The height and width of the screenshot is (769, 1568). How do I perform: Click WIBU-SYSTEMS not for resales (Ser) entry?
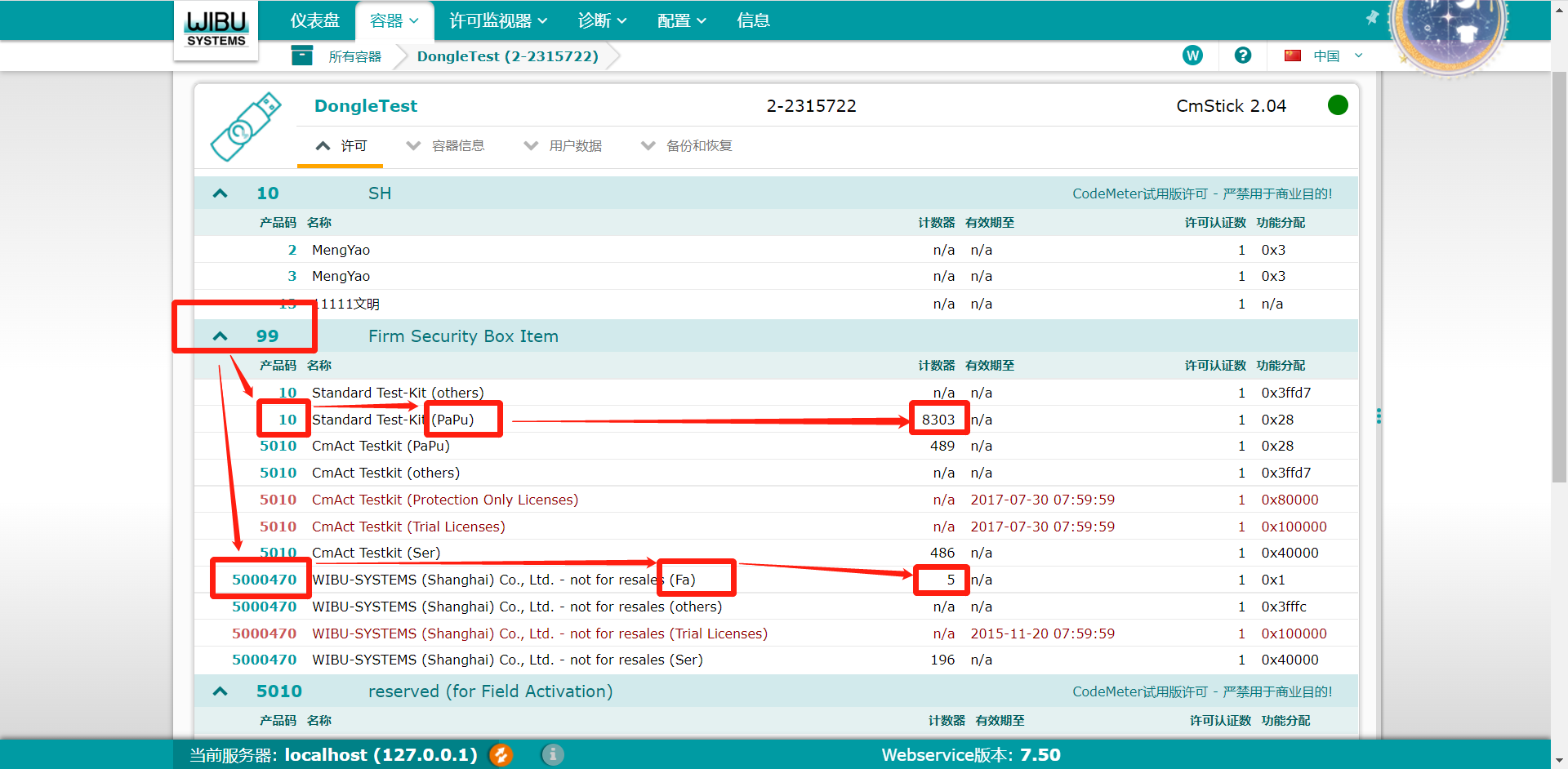tap(507, 660)
